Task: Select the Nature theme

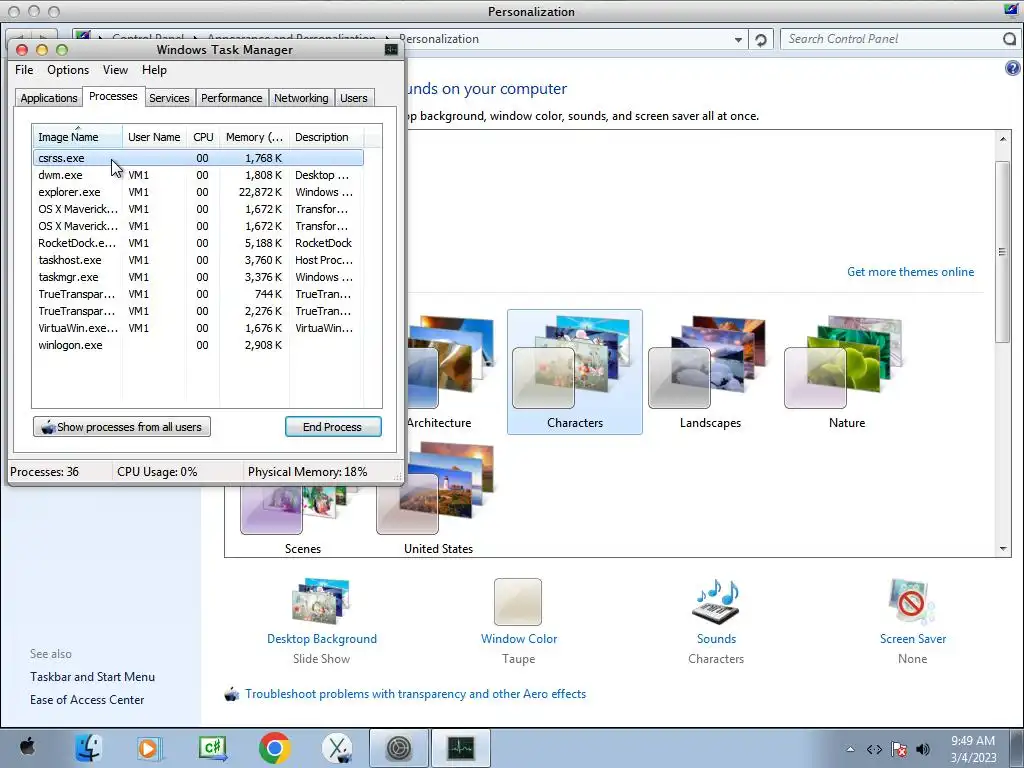Action: click(x=847, y=372)
